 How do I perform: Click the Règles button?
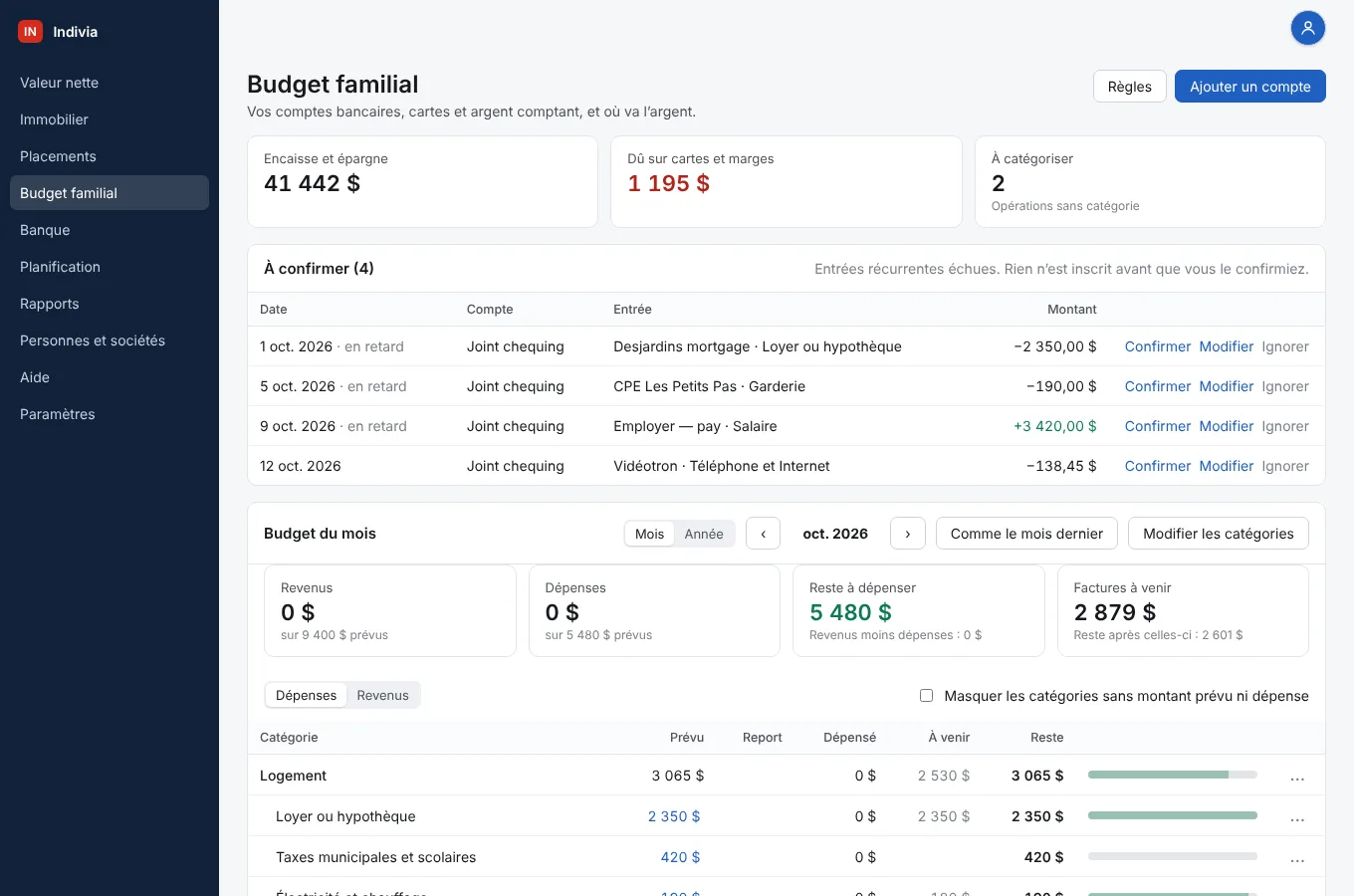pyautogui.click(x=1129, y=87)
